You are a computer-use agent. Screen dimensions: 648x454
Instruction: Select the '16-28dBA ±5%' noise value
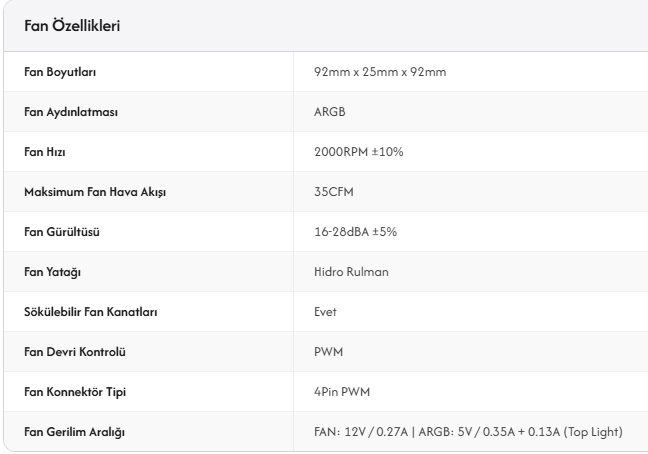click(x=351, y=232)
